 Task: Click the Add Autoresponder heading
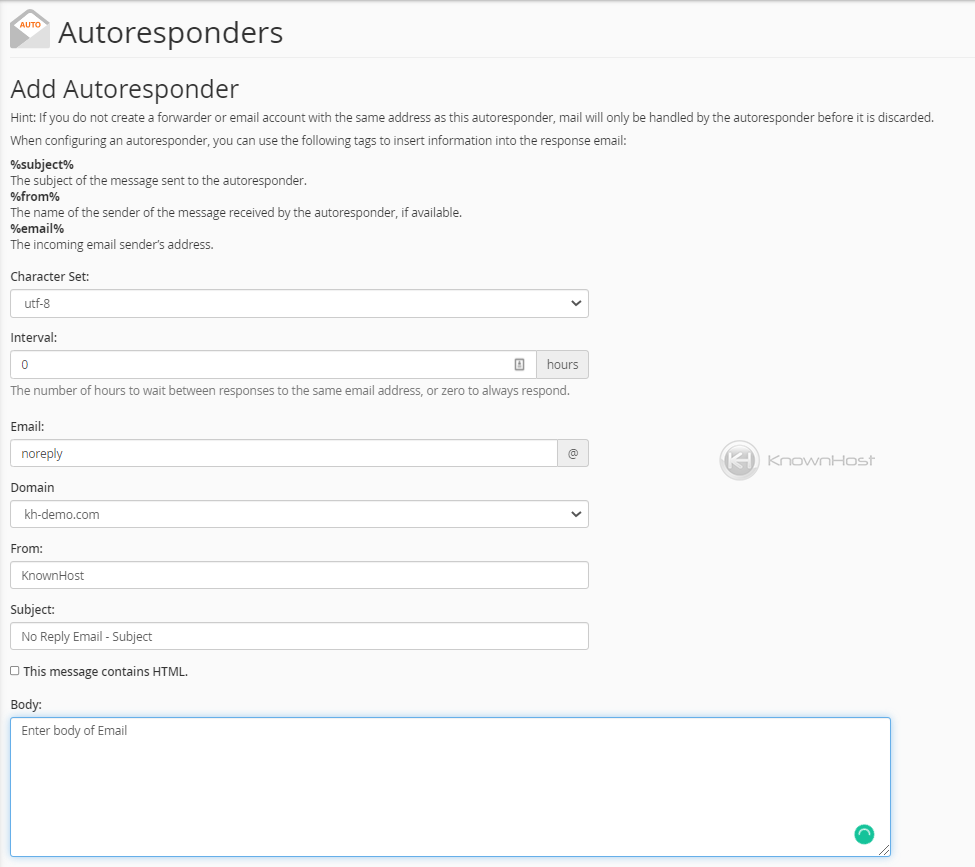tap(124, 89)
